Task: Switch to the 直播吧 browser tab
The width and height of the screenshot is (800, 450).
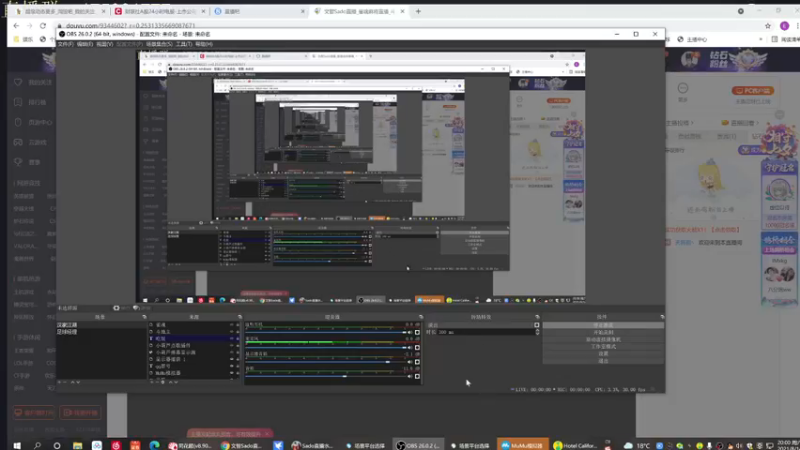Action: point(259,11)
